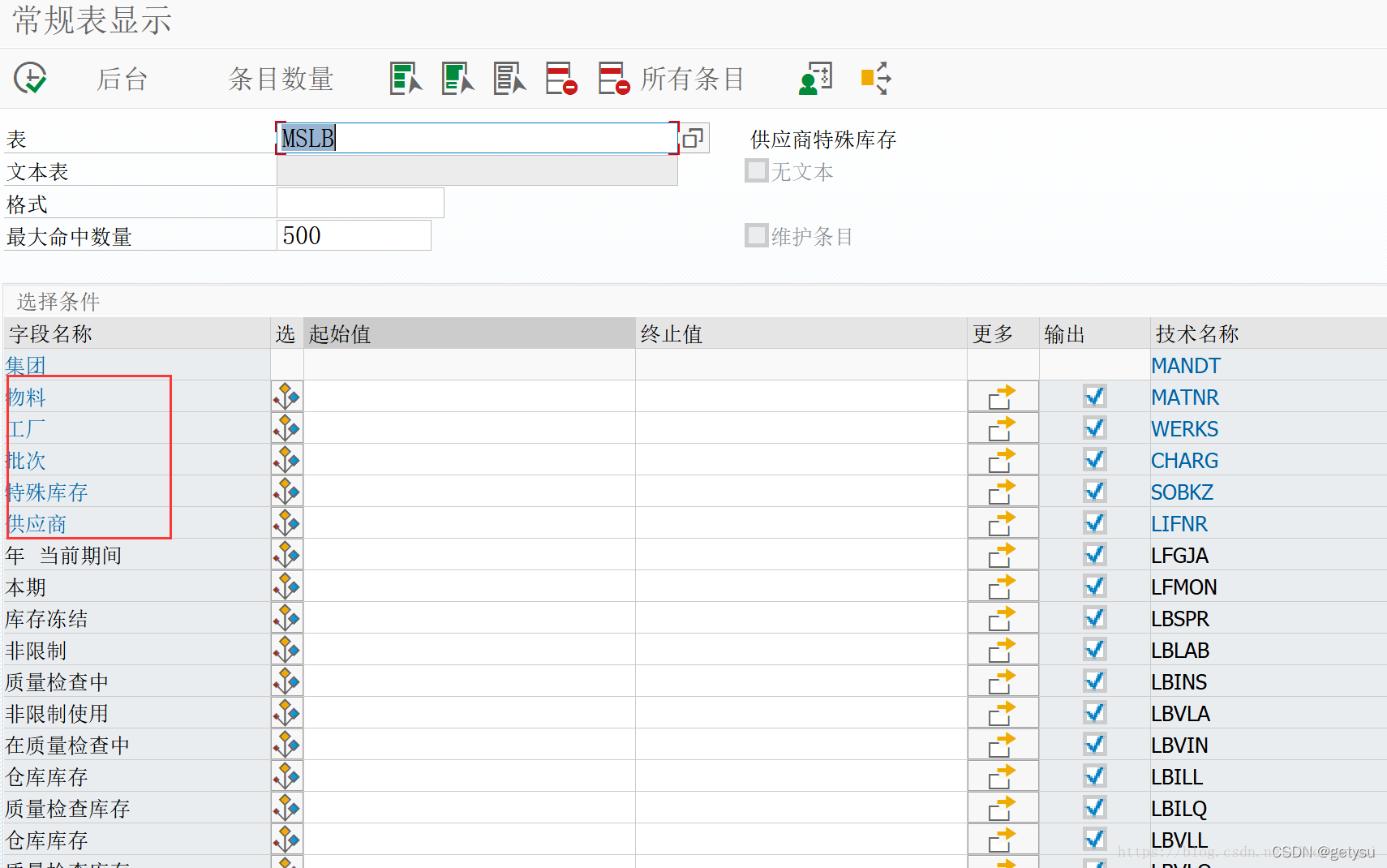Click the 集团 field name link
Screen dimensions: 1387x868
[26, 365]
